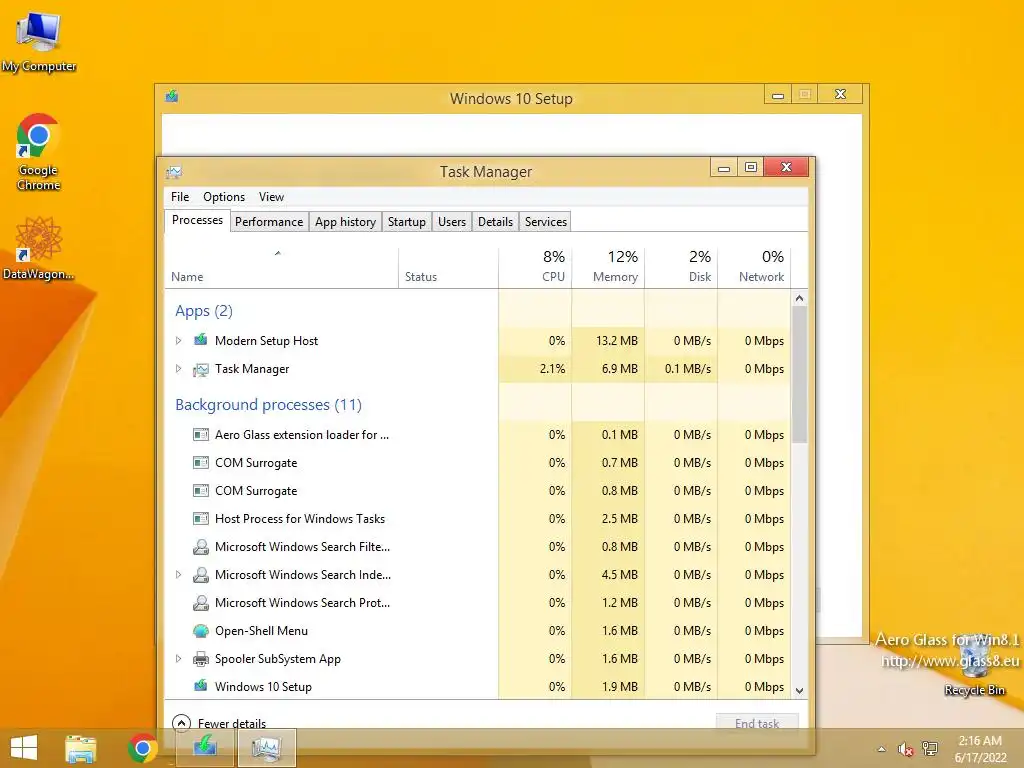Click the muted volume tray icon
The width and height of the screenshot is (1024, 768).
coord(905,749)
